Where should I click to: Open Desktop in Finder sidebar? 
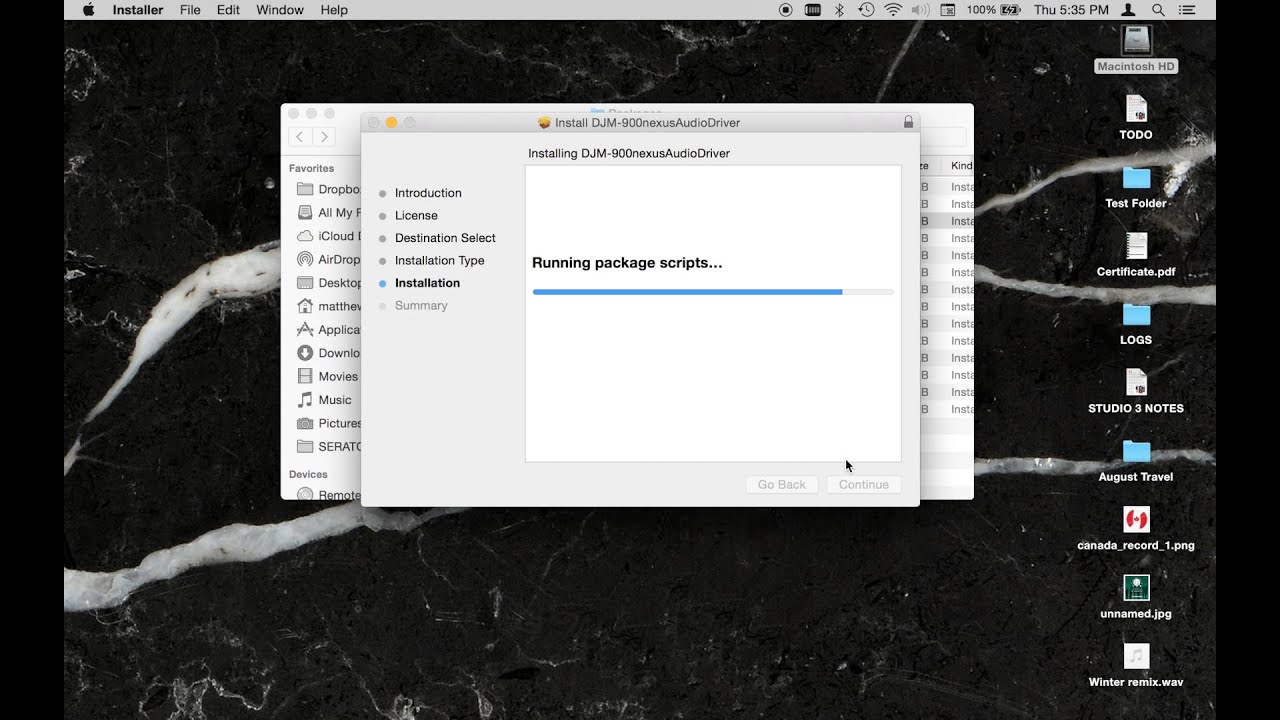pyautogui.click(x=328, y=283)
